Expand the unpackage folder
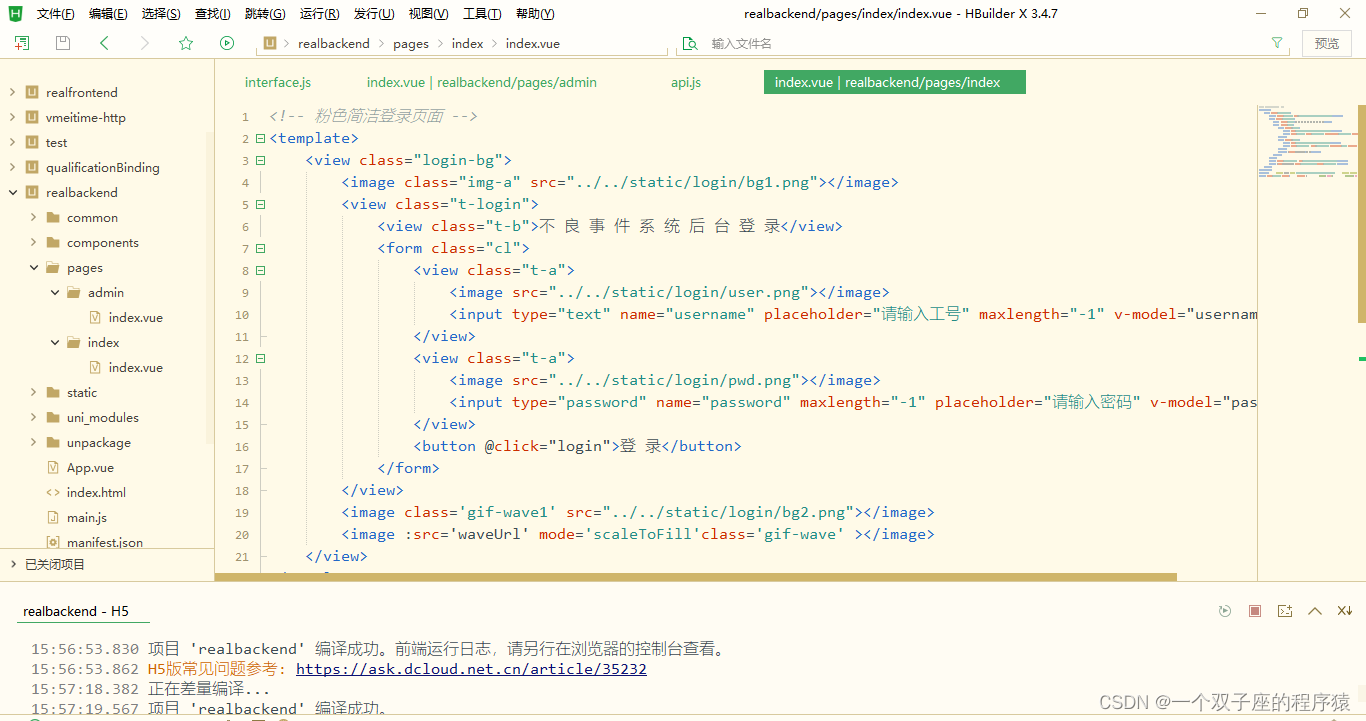This screenshot has height=721, width=1366. 34,442
